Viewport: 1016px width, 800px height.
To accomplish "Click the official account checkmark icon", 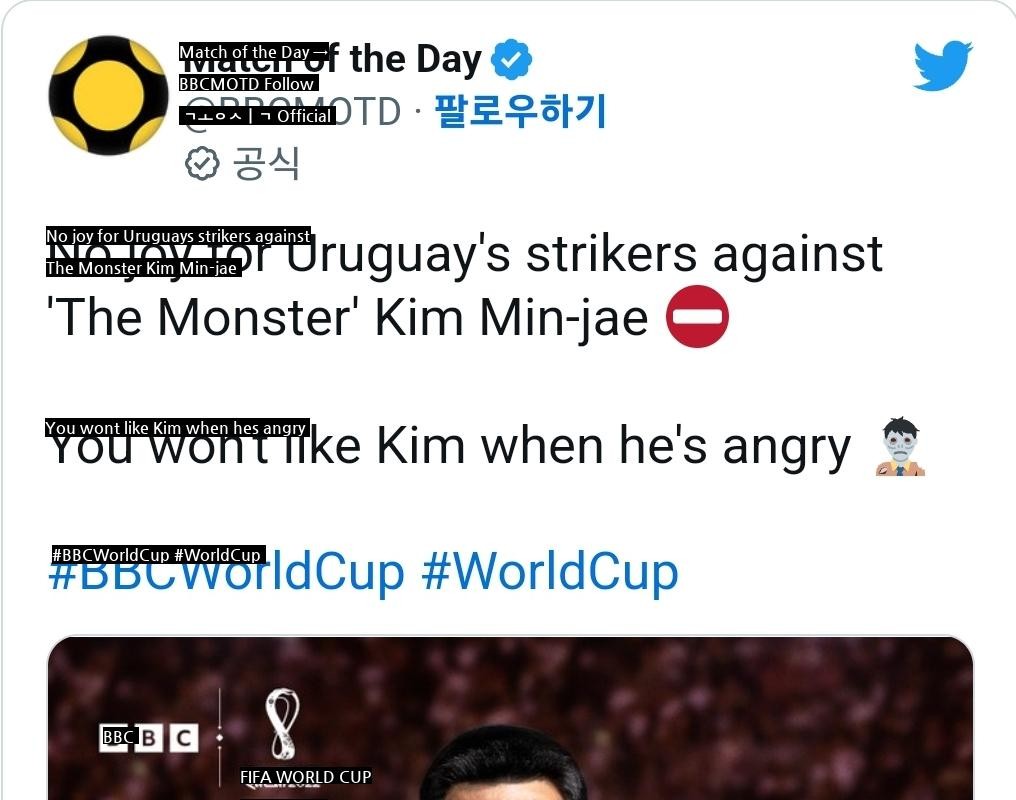I will click(x=202, y=163).
